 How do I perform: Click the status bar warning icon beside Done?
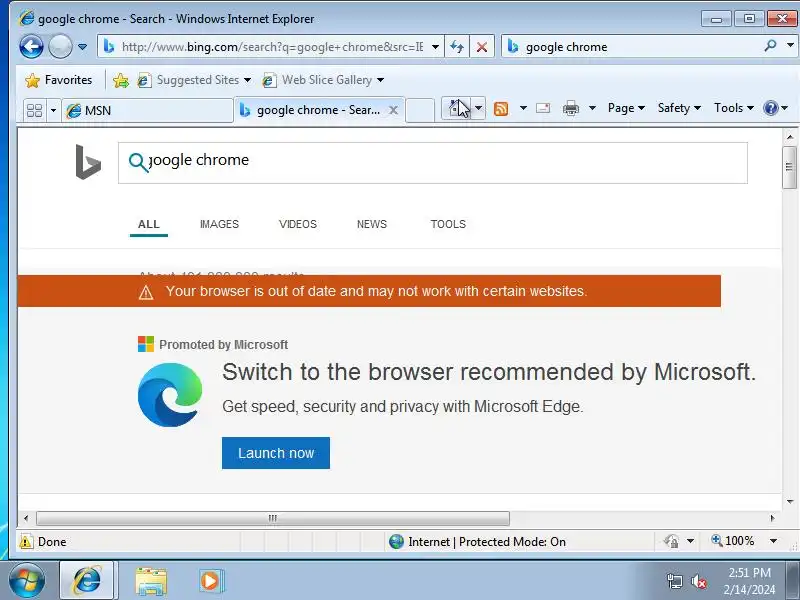click(26, 542)
